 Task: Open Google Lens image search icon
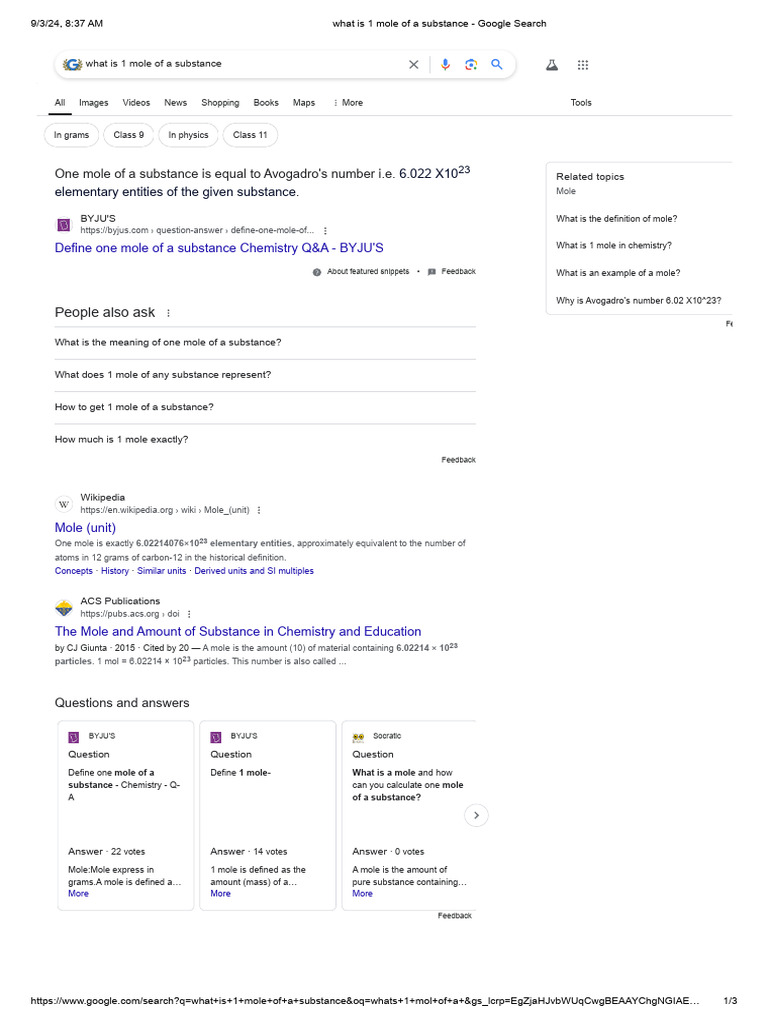471,64
